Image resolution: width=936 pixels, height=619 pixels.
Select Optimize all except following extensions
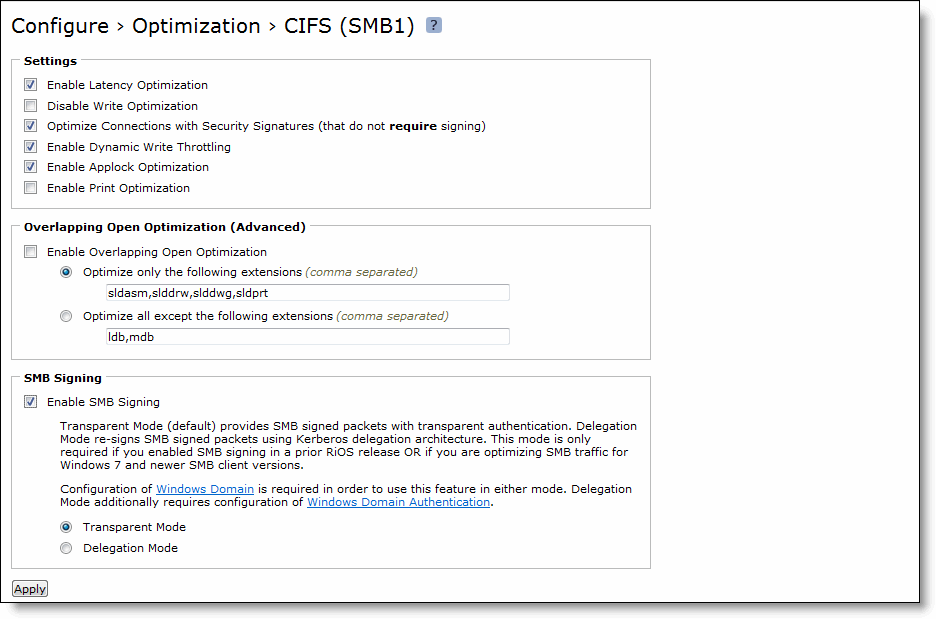coord(67,316)
